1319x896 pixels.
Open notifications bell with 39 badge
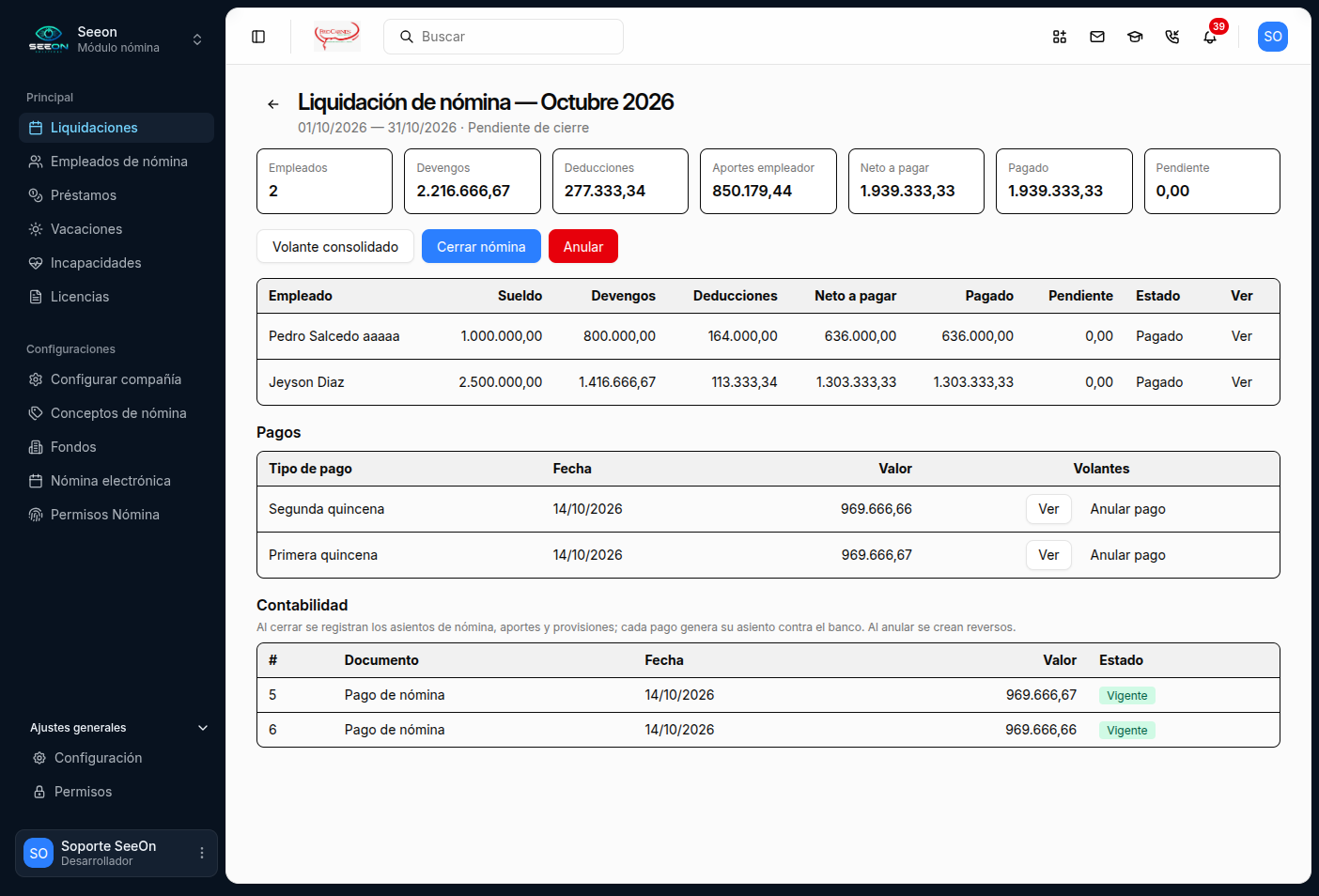pyautogui.click(x=1210, y=37)
